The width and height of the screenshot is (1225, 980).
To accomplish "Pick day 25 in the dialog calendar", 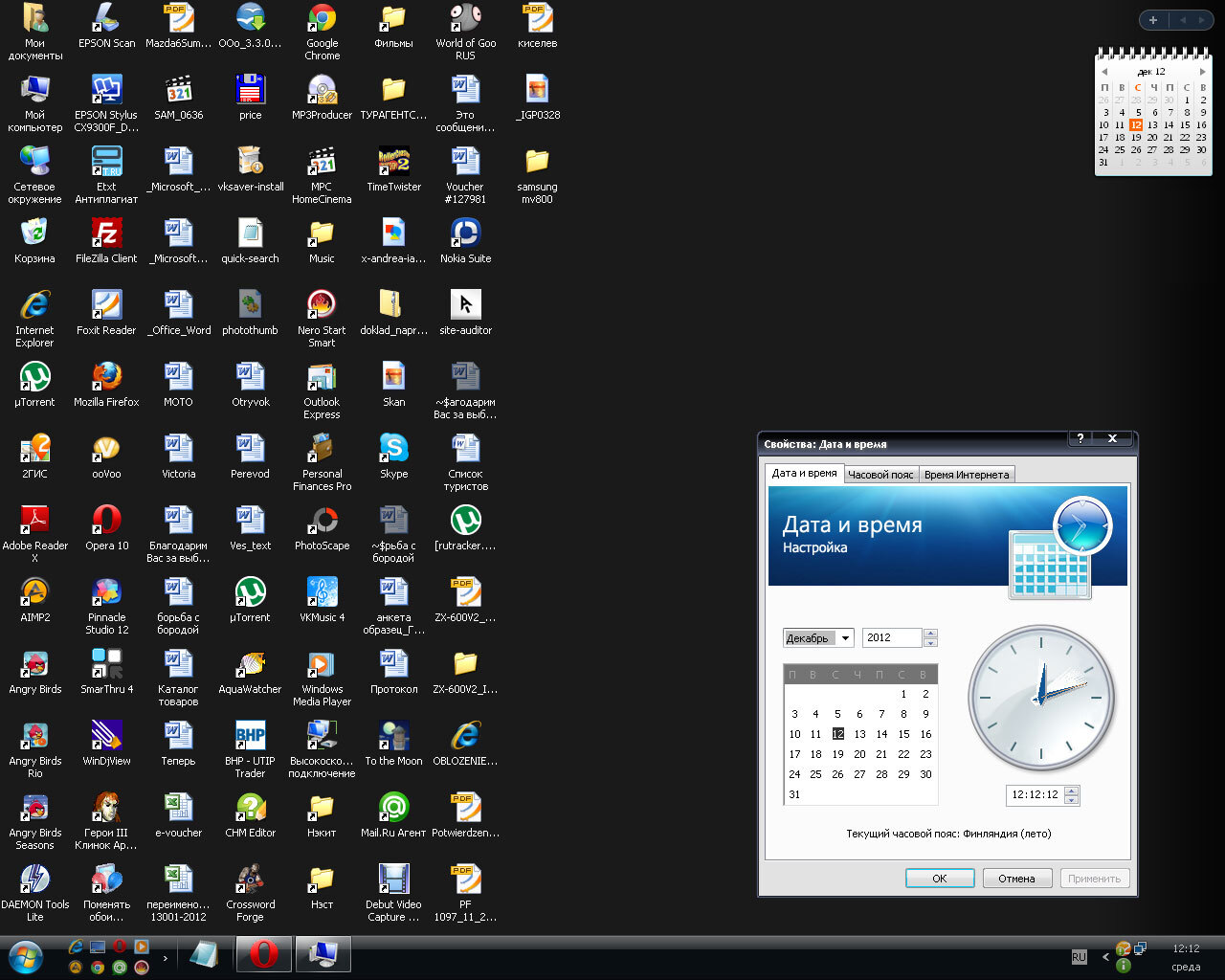I will (x=816, y=774).
